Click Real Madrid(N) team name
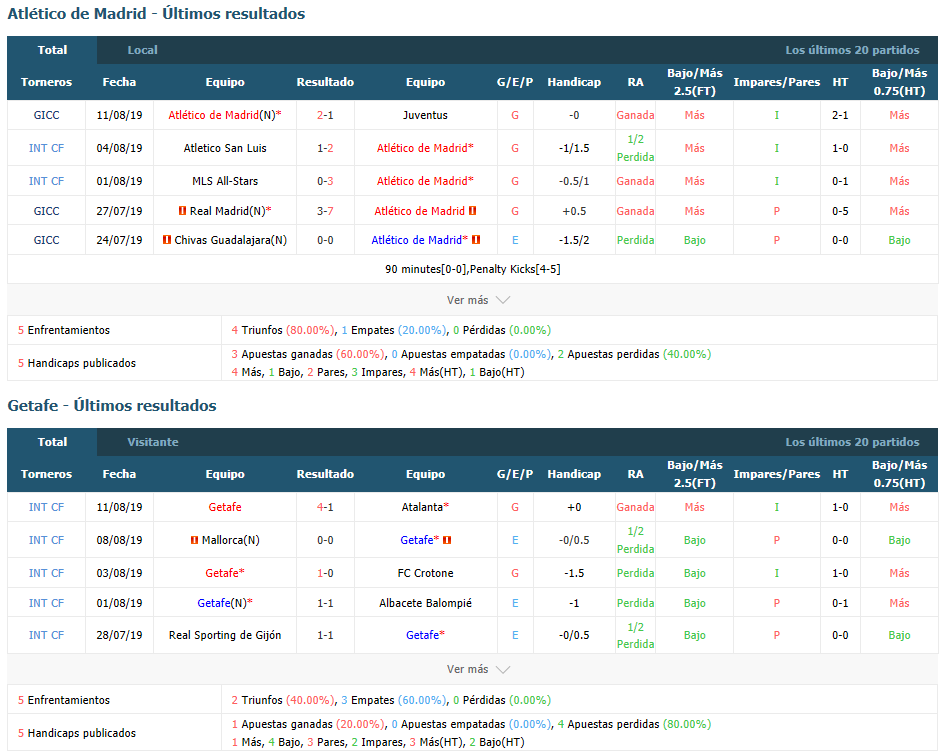The width and height of the screenshot is (945, 755). [x=228, y=211]
